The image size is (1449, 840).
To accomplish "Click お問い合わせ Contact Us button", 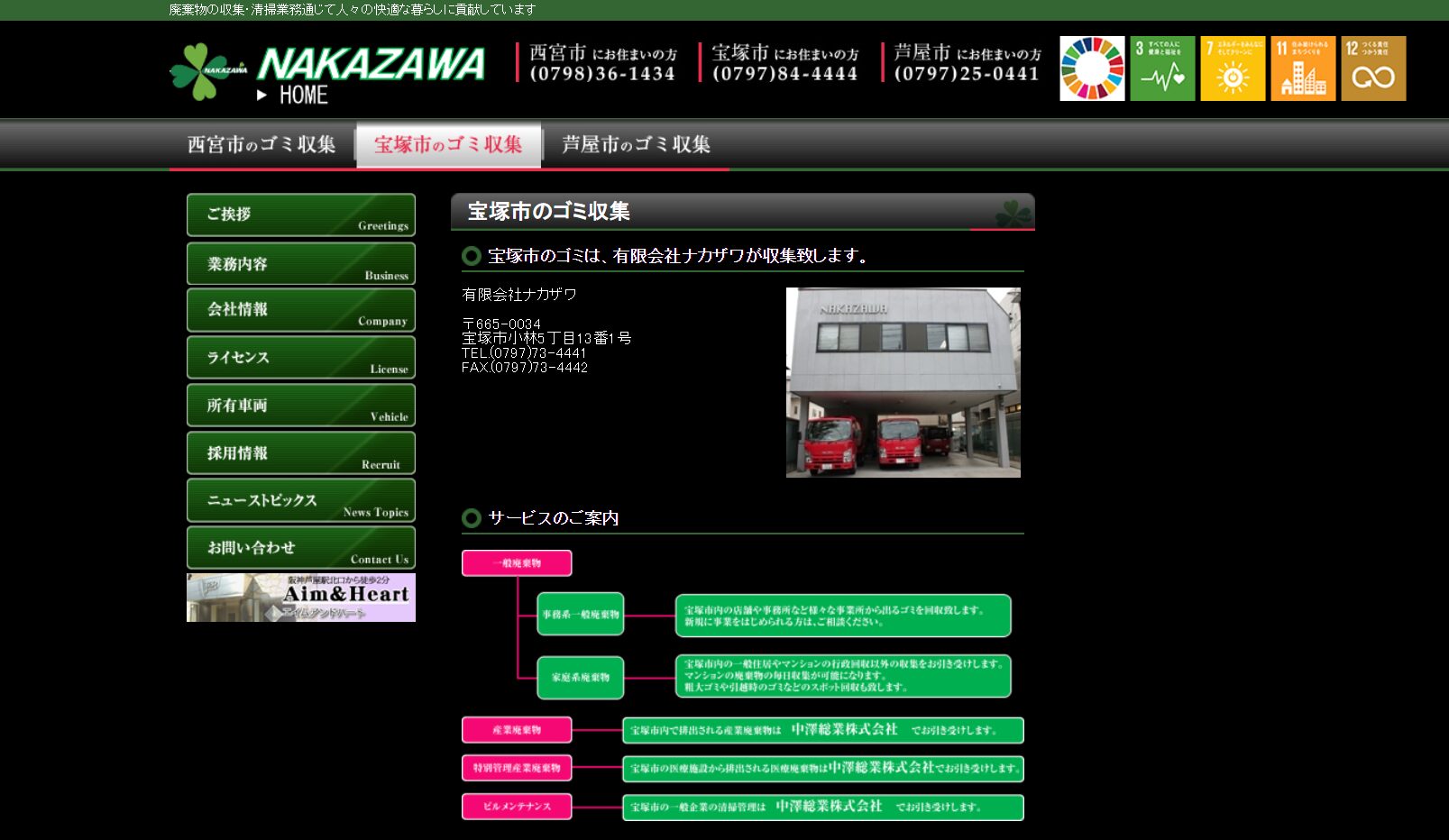I will coord(301,548).
